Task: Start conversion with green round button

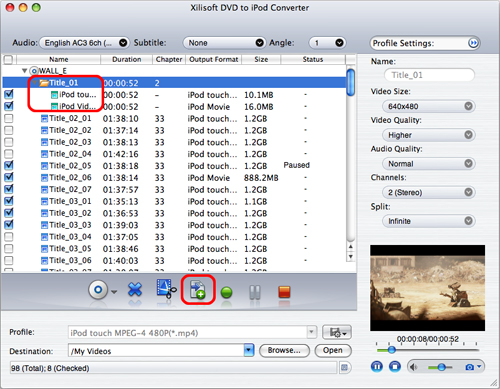Action: [x=226, y=292]
